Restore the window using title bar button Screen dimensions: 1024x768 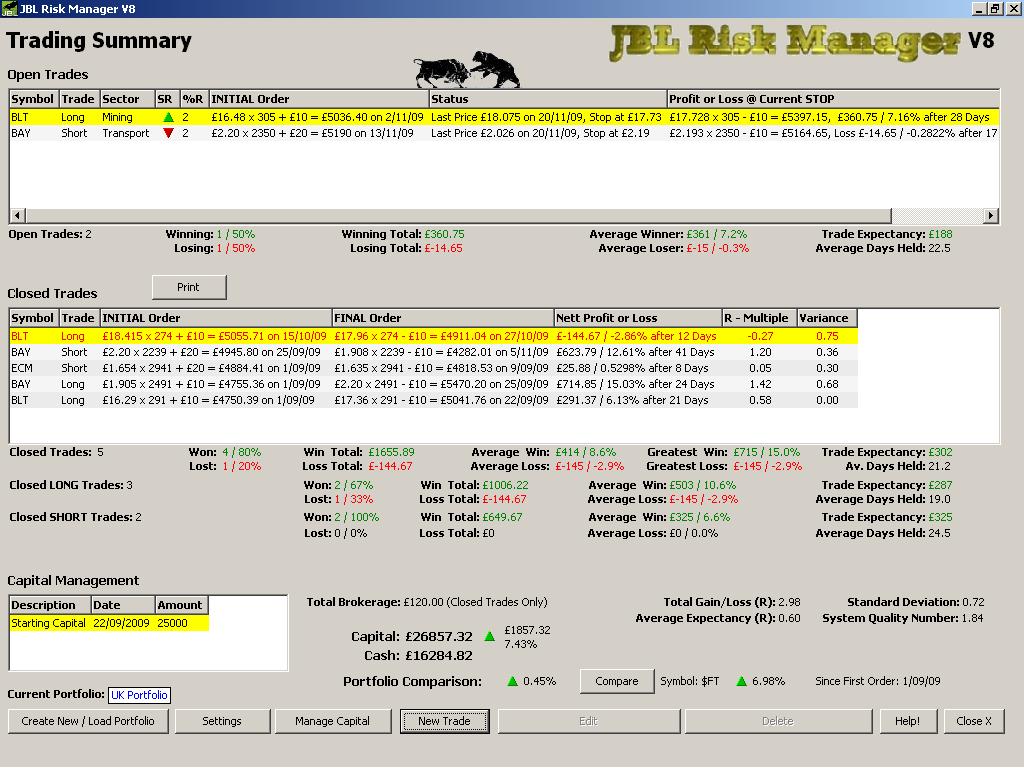(995, 8)
